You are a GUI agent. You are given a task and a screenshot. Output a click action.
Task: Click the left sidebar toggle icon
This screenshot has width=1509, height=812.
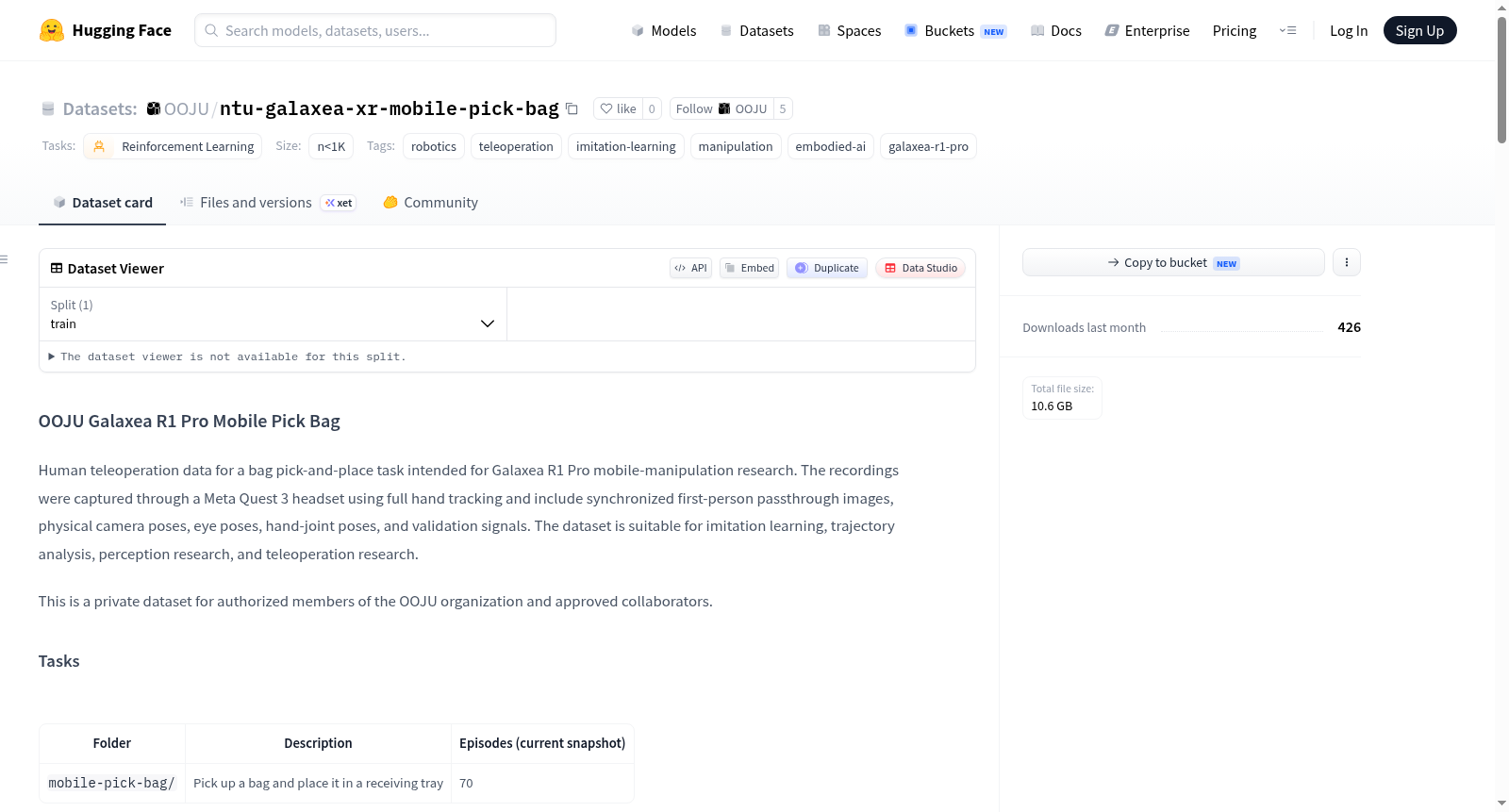pos(4,259)
